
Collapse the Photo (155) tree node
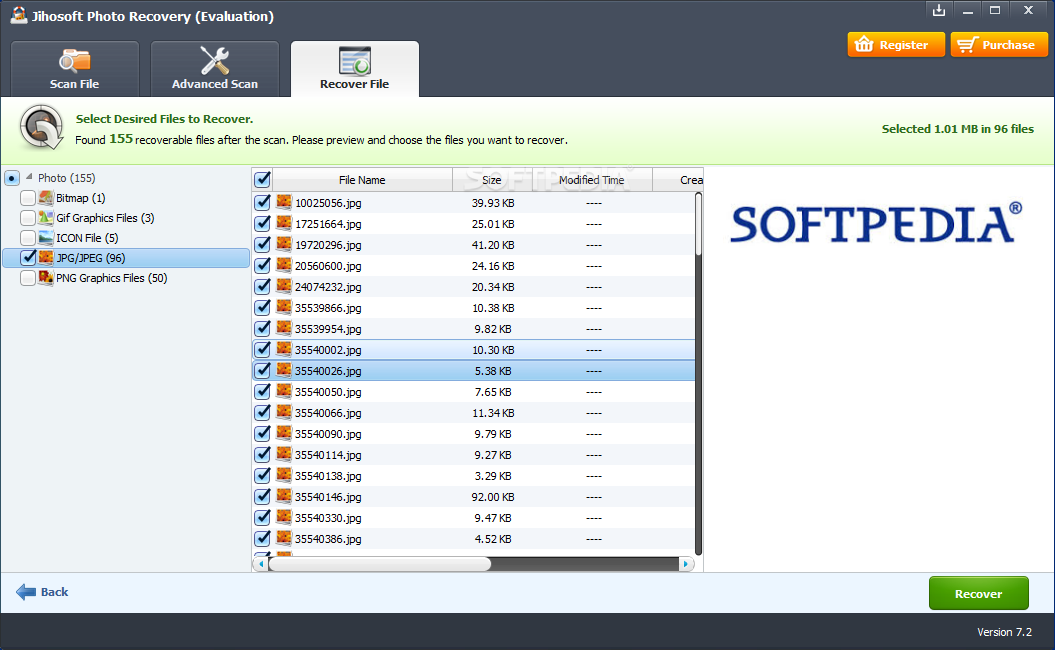(x=29, y=177)
